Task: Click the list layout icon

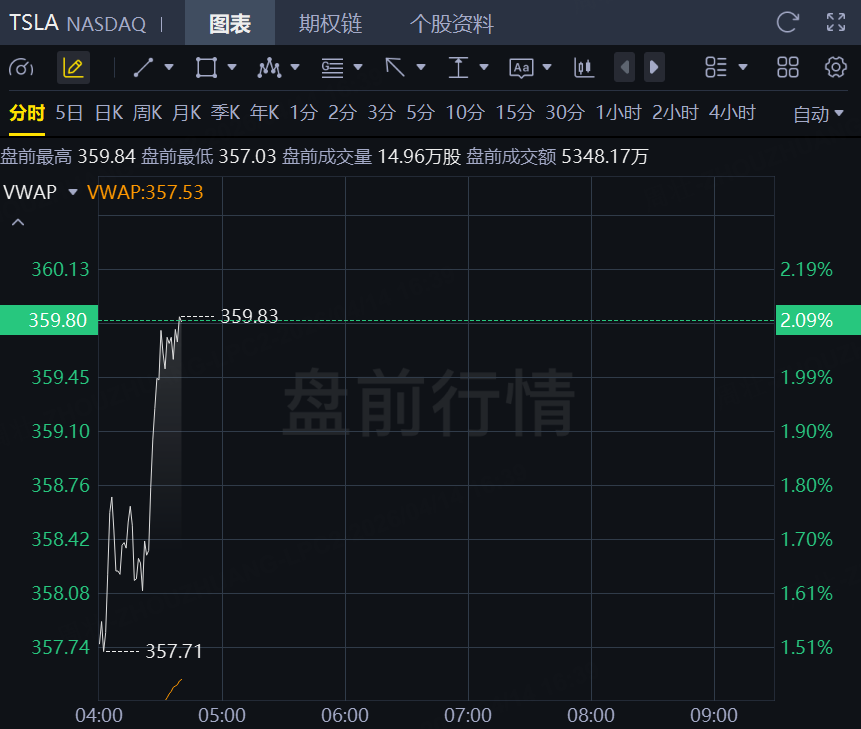Action: (716, 68)
